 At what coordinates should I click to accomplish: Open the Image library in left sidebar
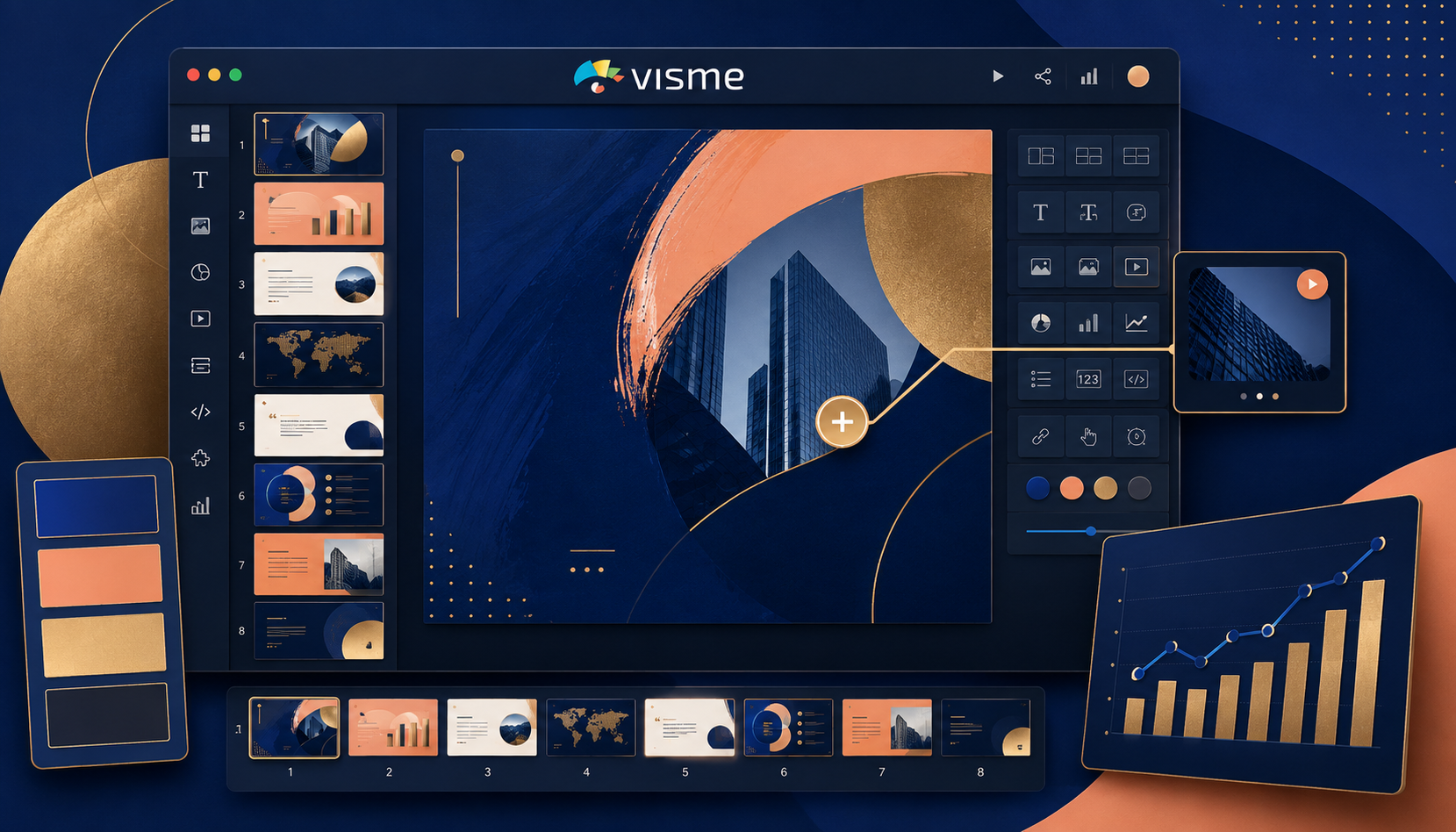coord(200,226)
